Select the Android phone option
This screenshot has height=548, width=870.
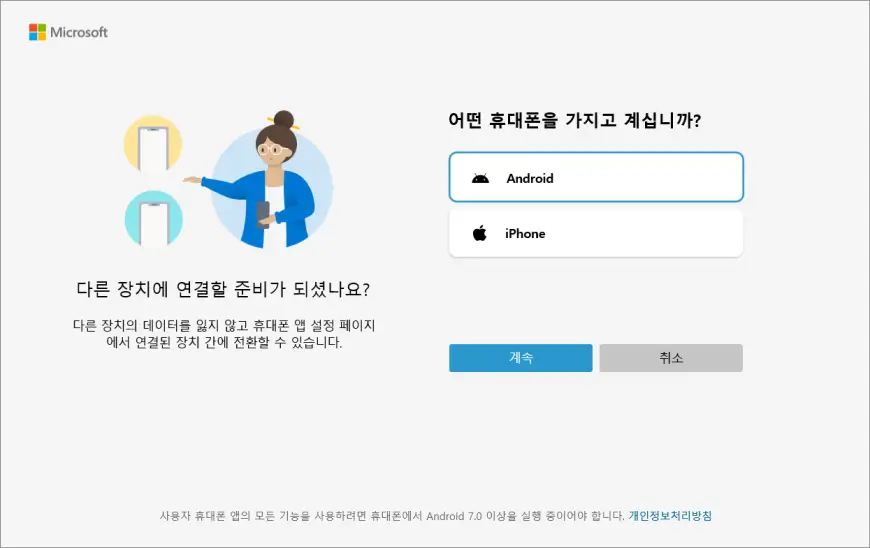coord(595,178)
